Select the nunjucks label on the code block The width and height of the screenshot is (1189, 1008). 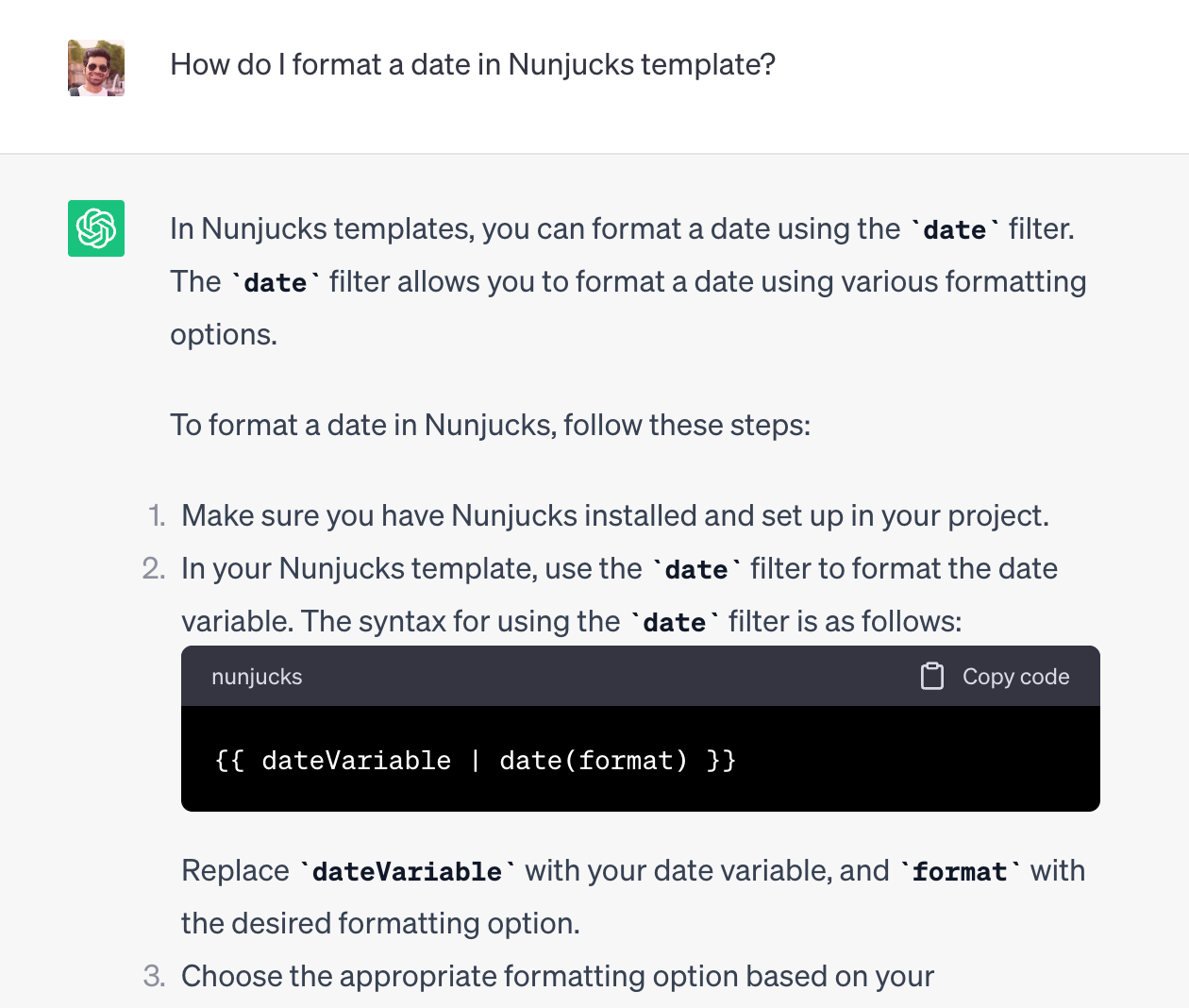coord(257,676)
